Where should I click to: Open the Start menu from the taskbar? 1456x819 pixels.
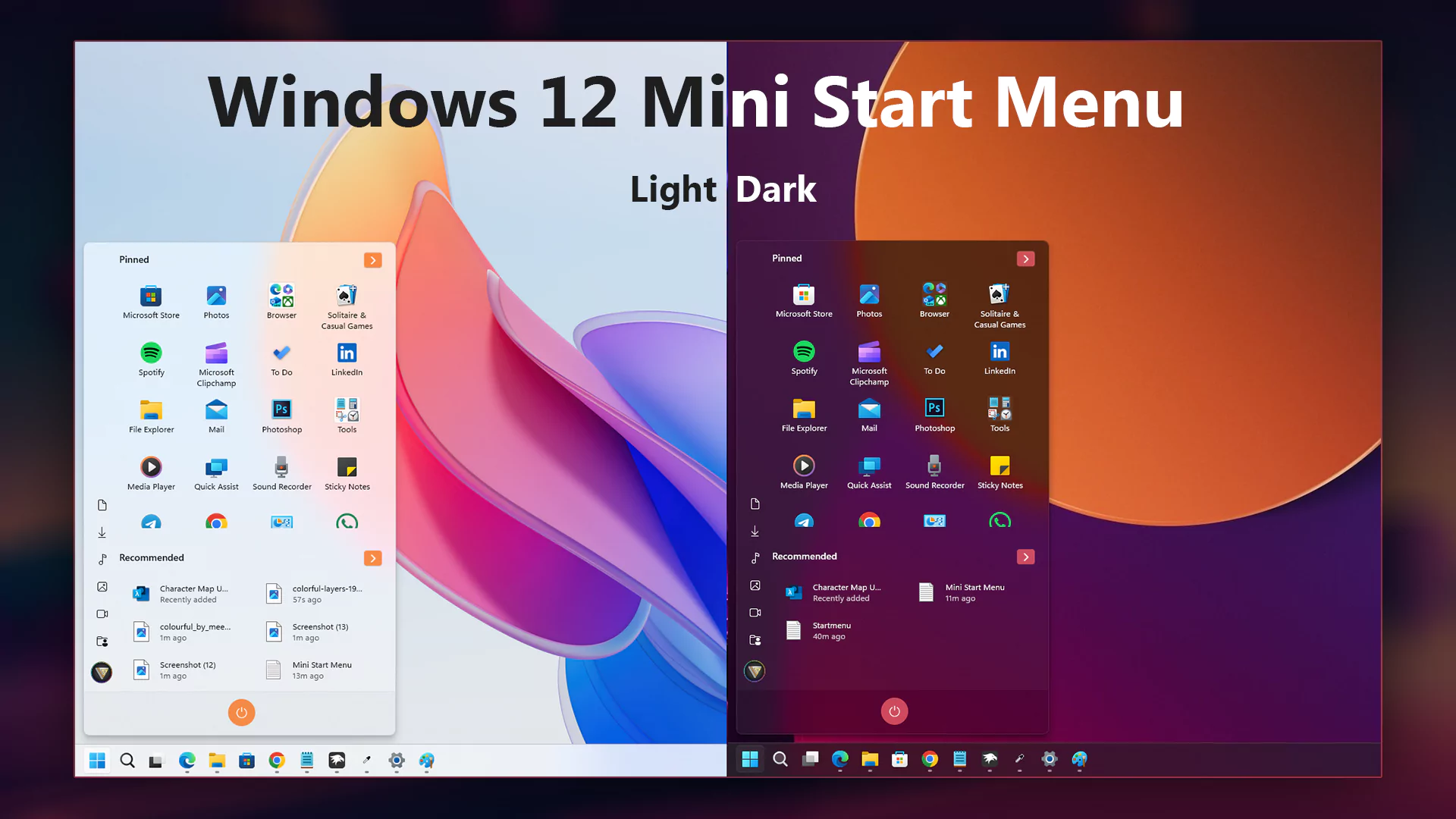pyautogui.click(x=97, y=761)
